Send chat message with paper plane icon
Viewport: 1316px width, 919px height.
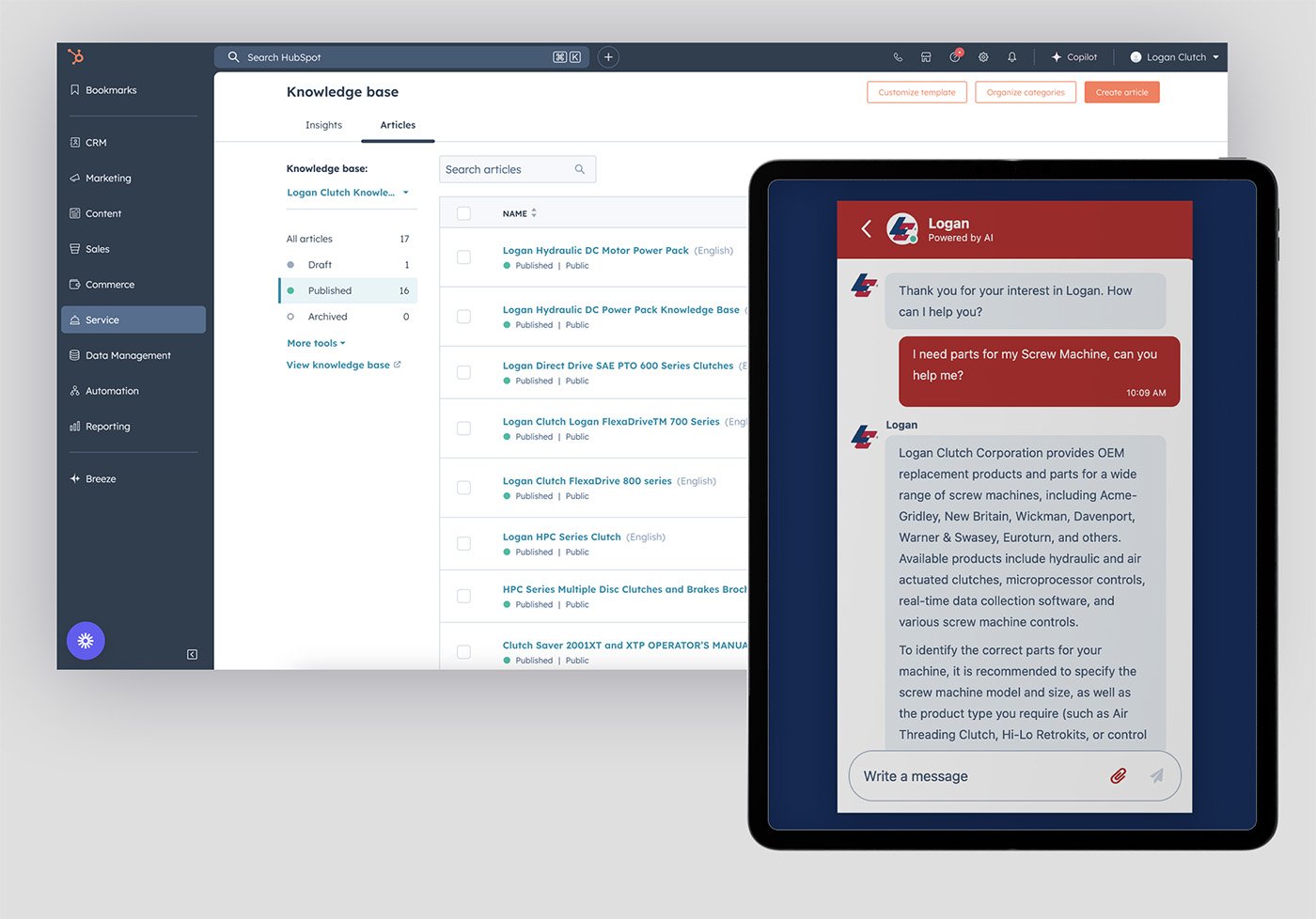point(1156,776)
